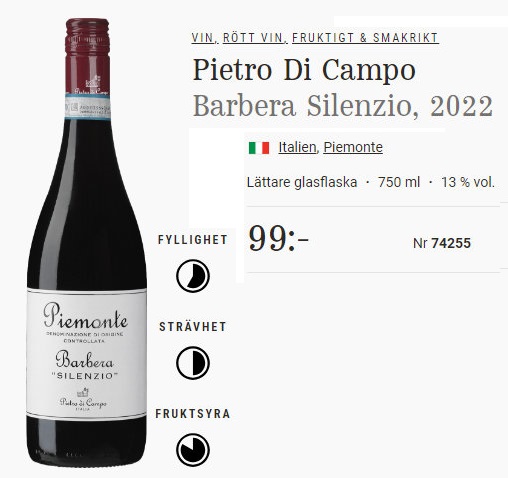Click the product number 74255
Viewport: 508px width, 478px height.
click(451, 243)
